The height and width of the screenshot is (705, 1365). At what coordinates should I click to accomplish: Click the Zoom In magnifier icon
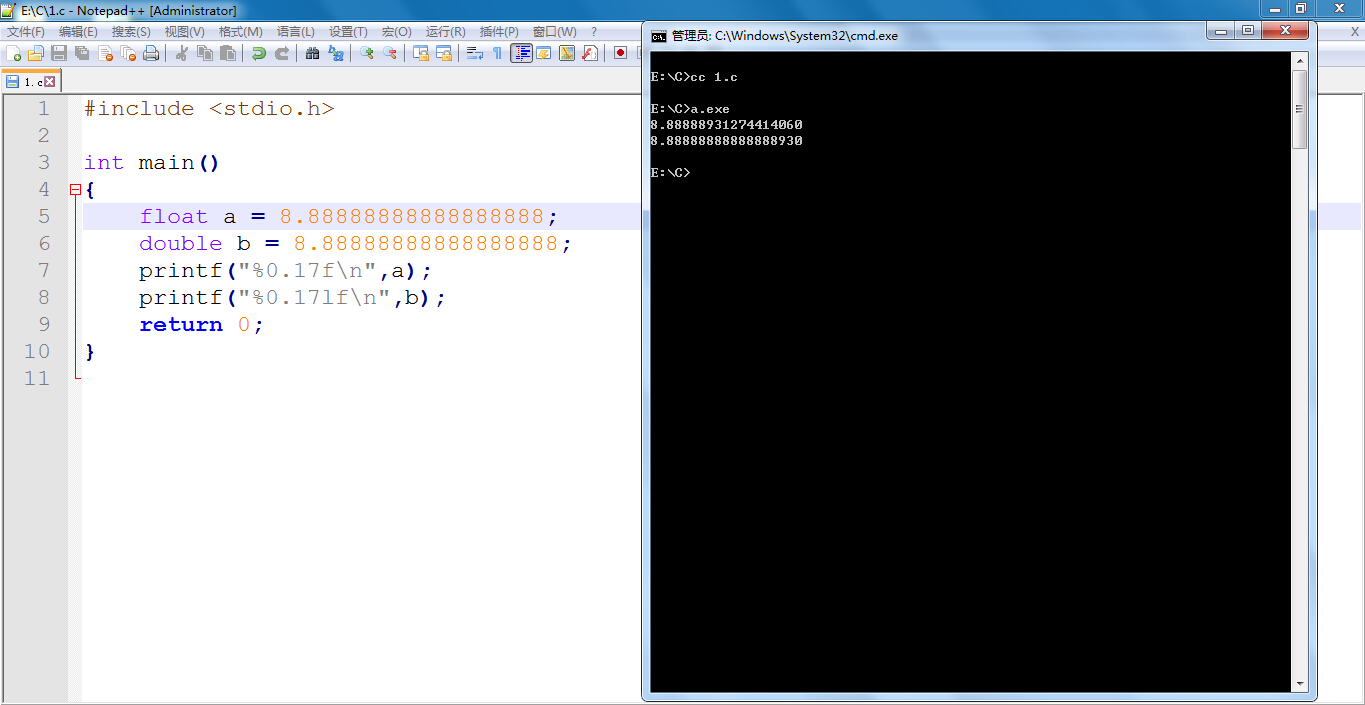pos(366,53)
